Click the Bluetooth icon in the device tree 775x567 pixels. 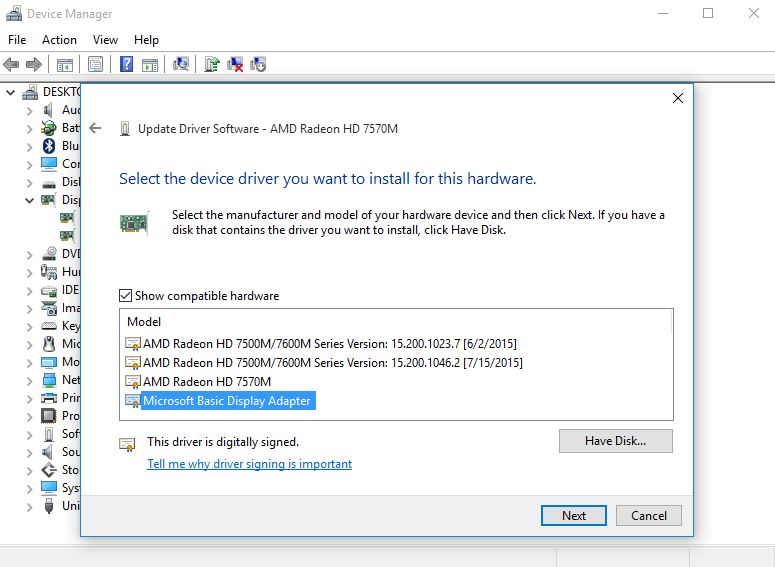point(49,146)
